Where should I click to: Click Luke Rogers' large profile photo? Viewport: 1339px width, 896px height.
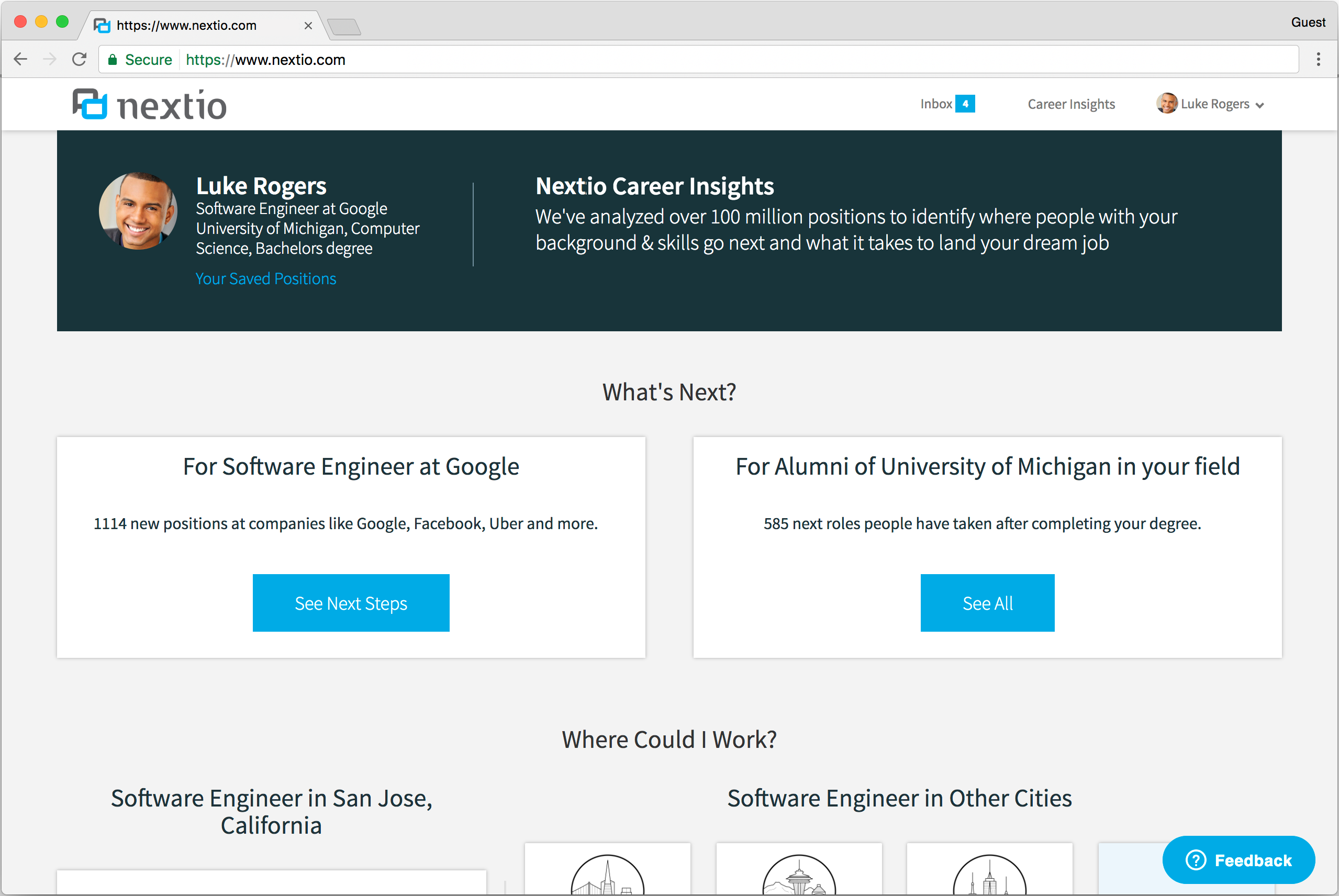click(x=138, y=211)
